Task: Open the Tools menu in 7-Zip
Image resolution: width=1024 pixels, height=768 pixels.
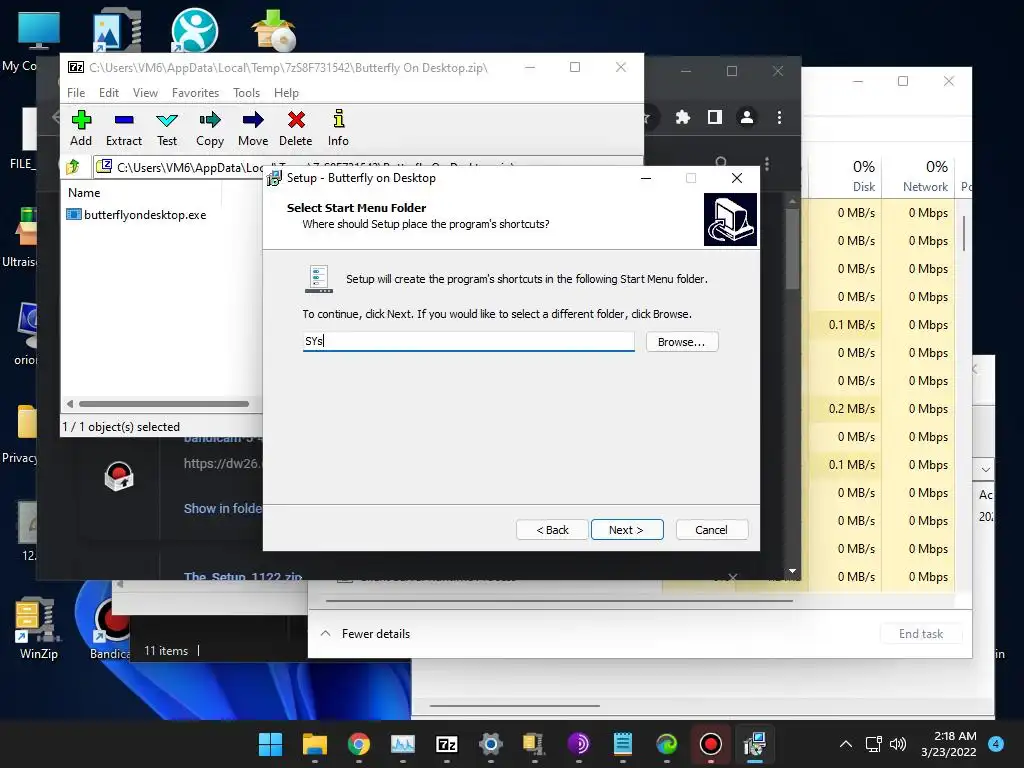Action: tap(246, 93)
